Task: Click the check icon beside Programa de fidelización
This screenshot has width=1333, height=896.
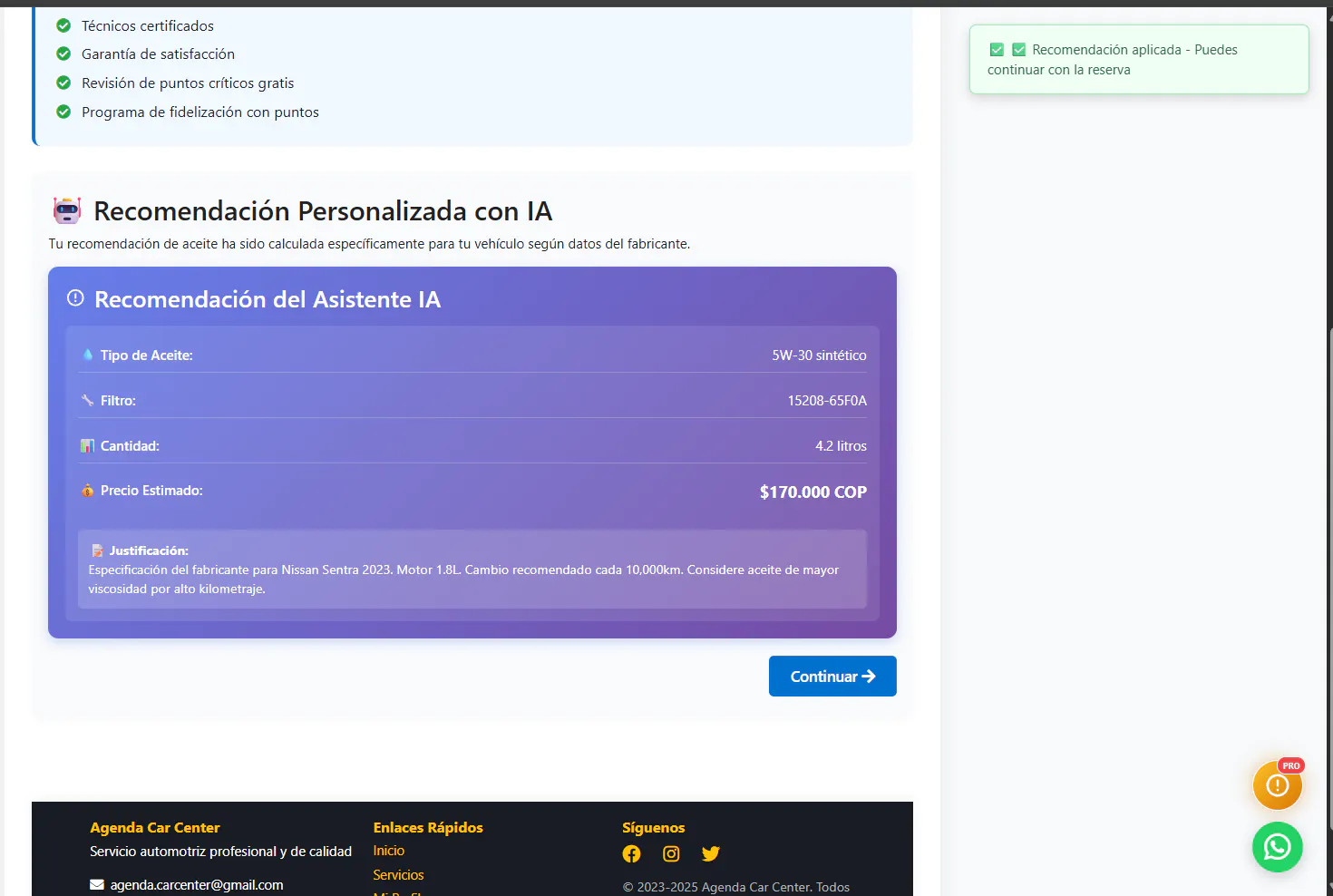Action: [x=63, y=112]
